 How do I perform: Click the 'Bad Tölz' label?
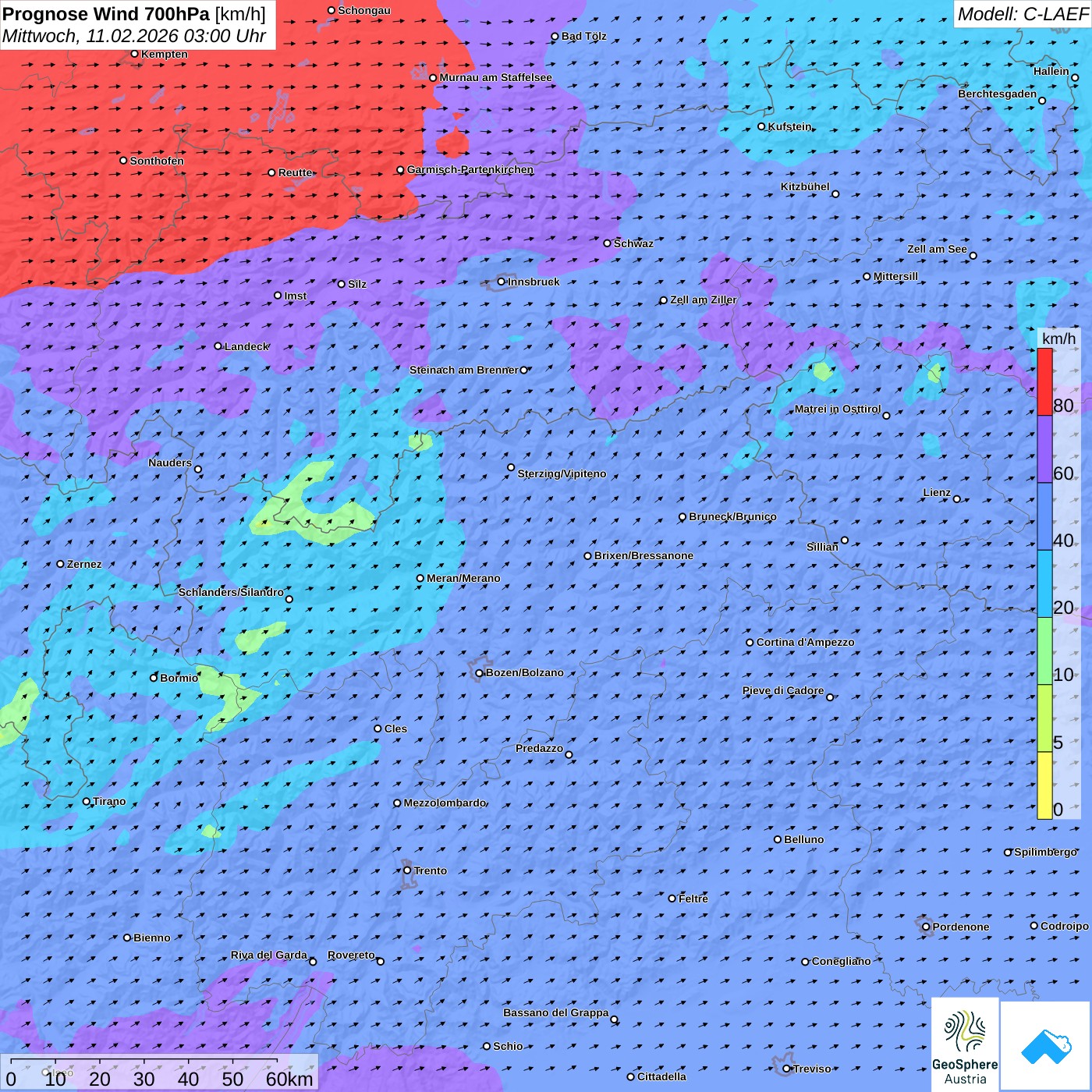click(583, 36)
